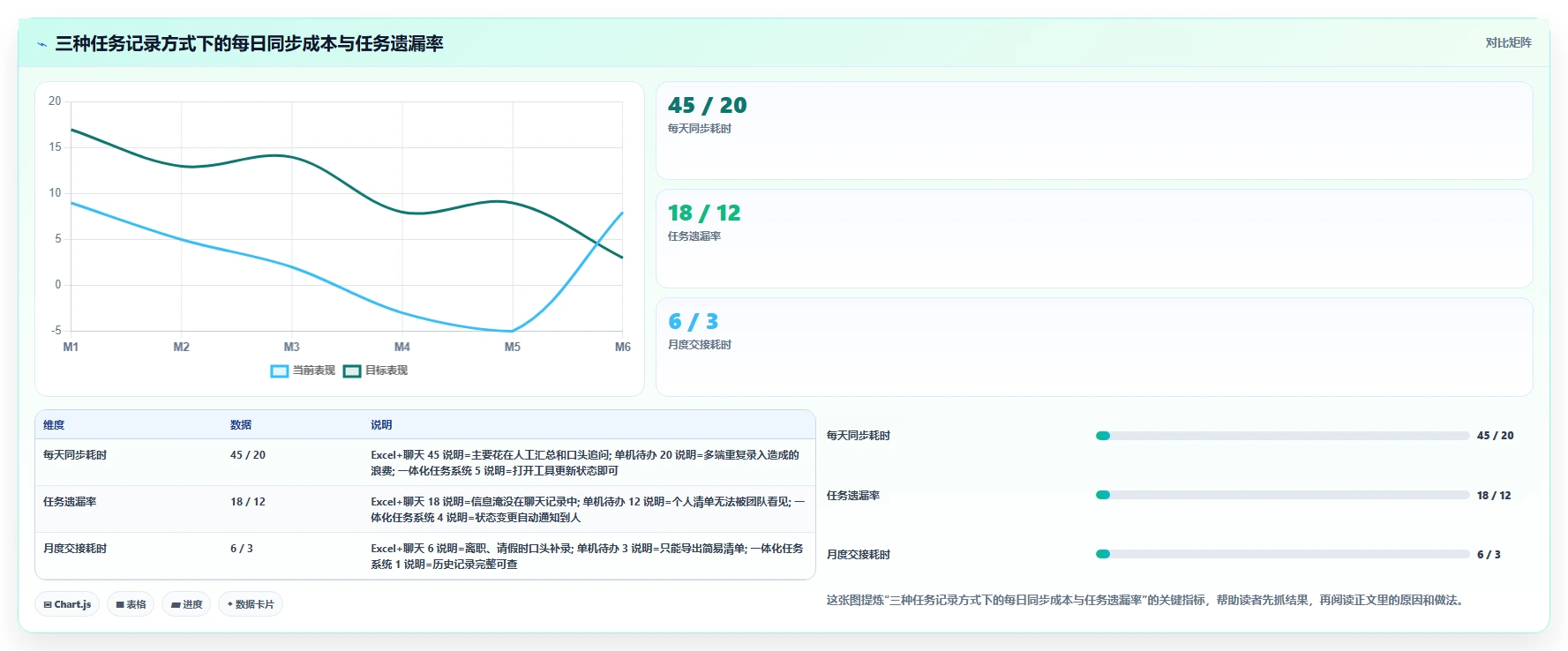The height and width of the screenshot is (651, 1568).
Task: Select the 45 / 20 每天同步耗时 card
Action: click(x=1094, y=131)
